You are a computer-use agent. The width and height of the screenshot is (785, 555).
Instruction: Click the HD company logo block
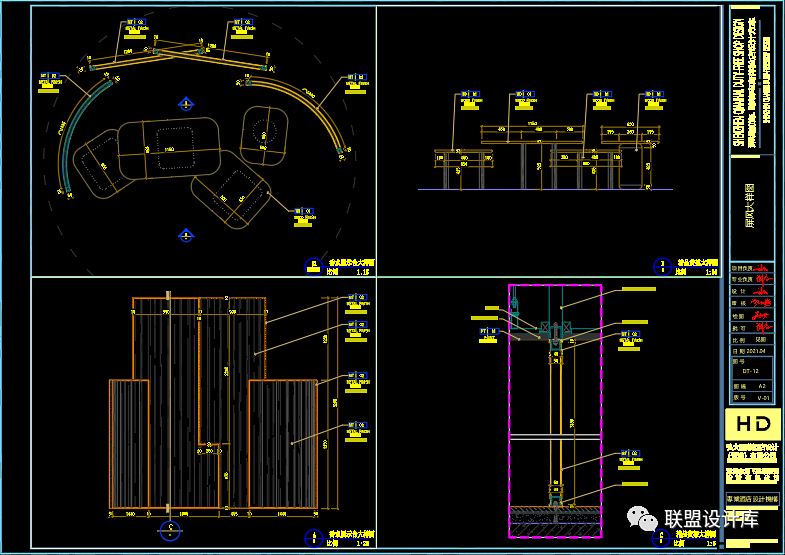tap(753, 424)
